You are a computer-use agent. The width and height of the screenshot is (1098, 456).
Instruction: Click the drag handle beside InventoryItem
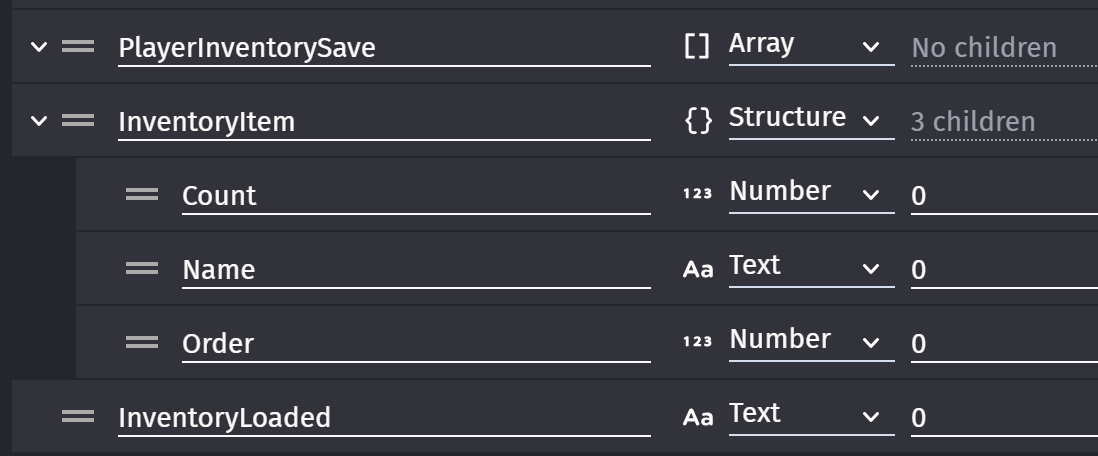[78, 121]
